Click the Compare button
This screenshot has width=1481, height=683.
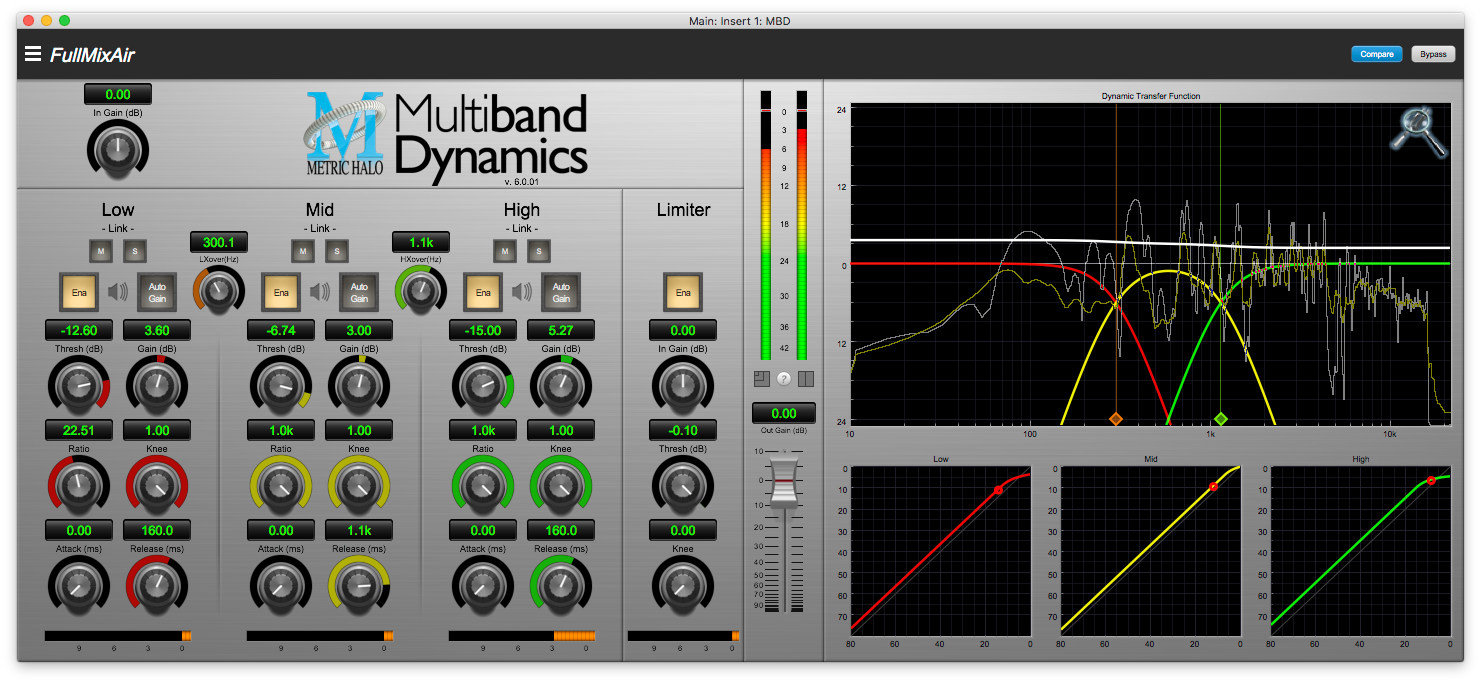1376,54
